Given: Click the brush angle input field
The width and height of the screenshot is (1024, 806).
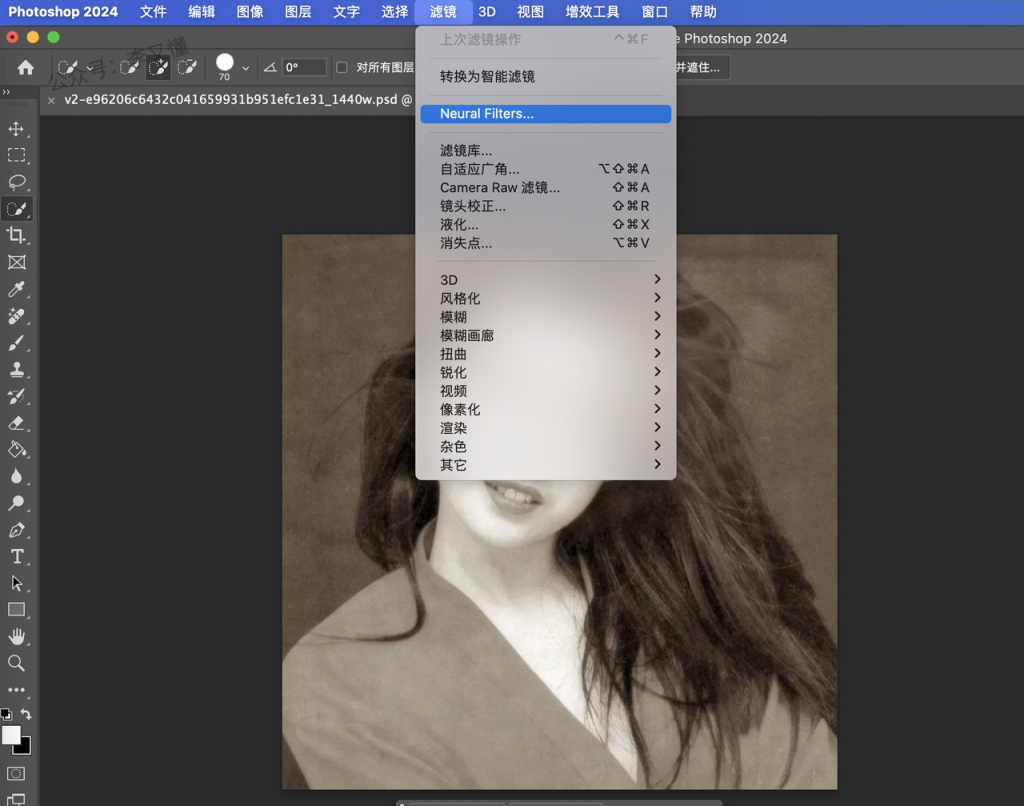Looking at the screenshot, I should (x=304, y=67).
